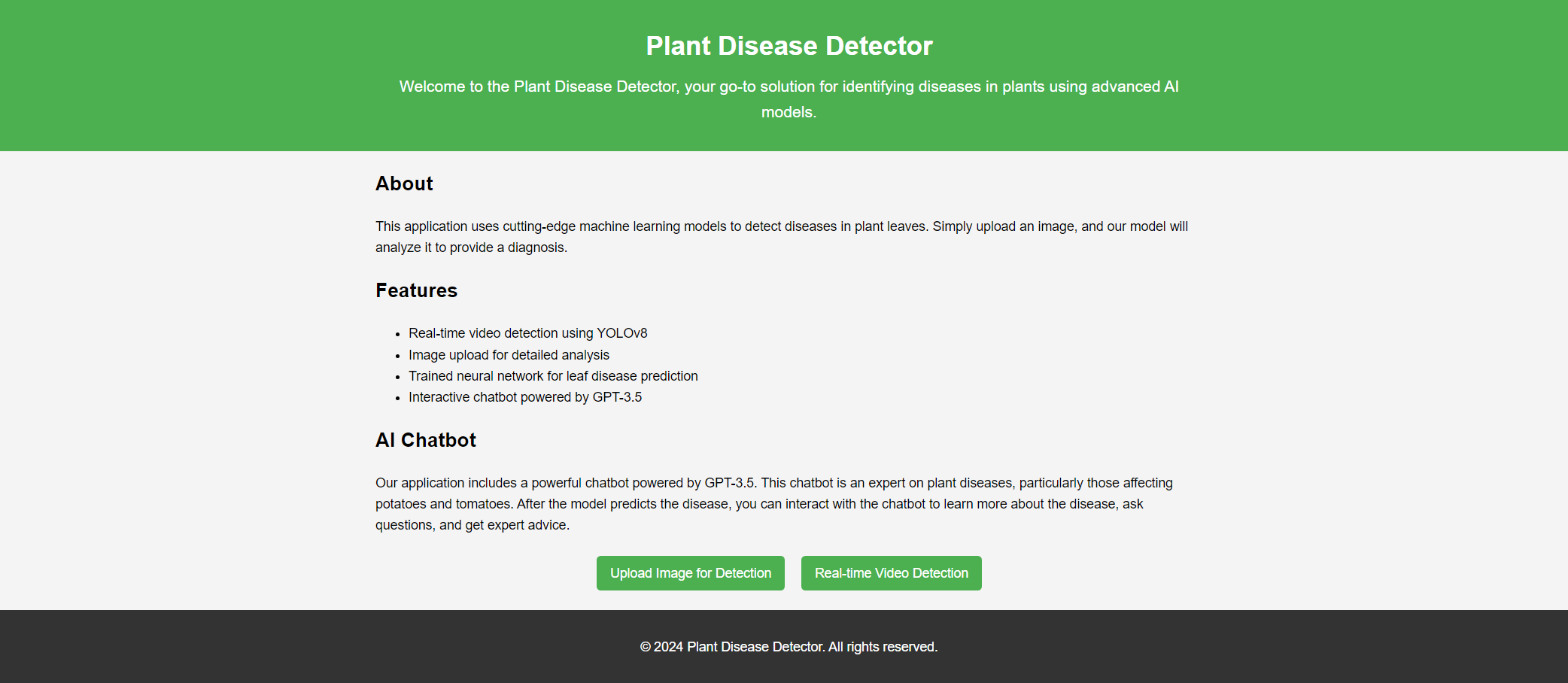Click the copyright notice in the footer
Screen dimensions: 1568x683
pyautogui.click(x=788, y=646)
